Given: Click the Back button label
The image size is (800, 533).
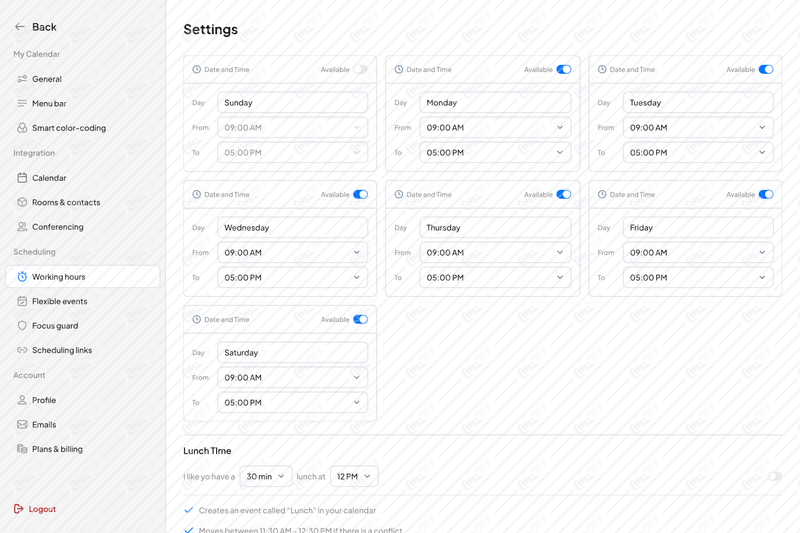Looking at the screenshot, I should (x=44, y=27).
